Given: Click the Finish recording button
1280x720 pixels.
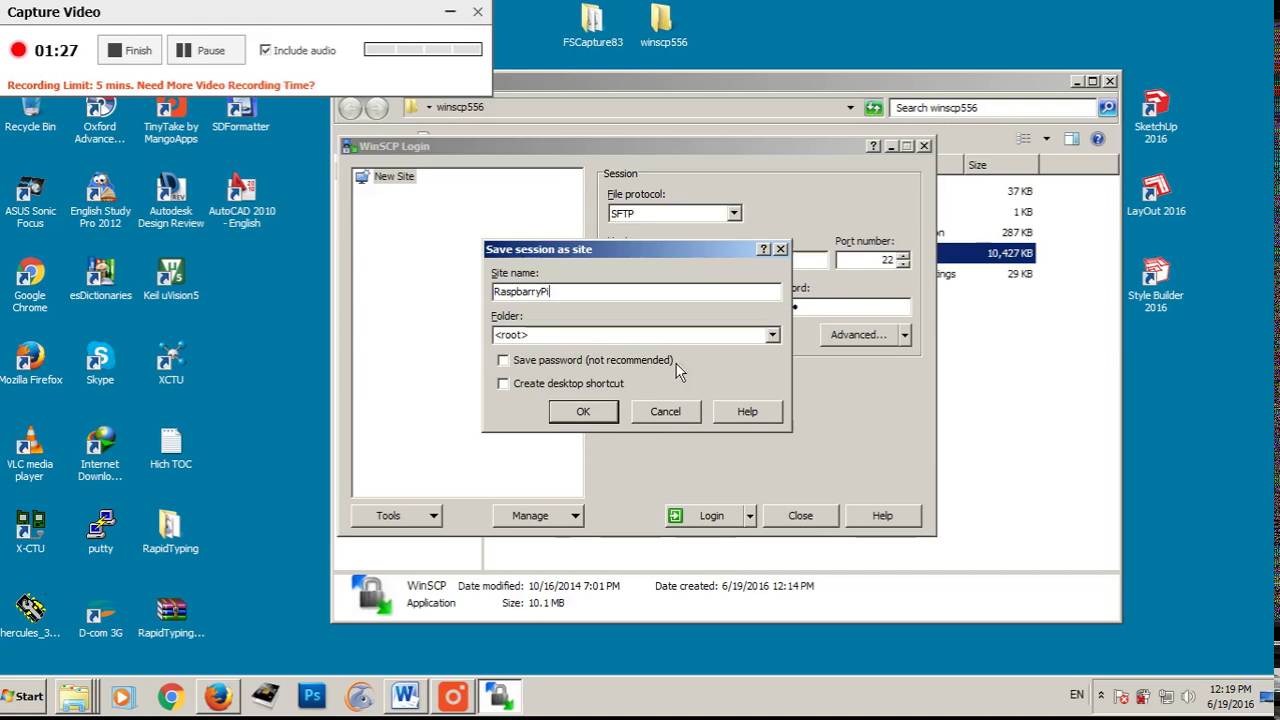Looking at the screenshot, I should 130,50.
